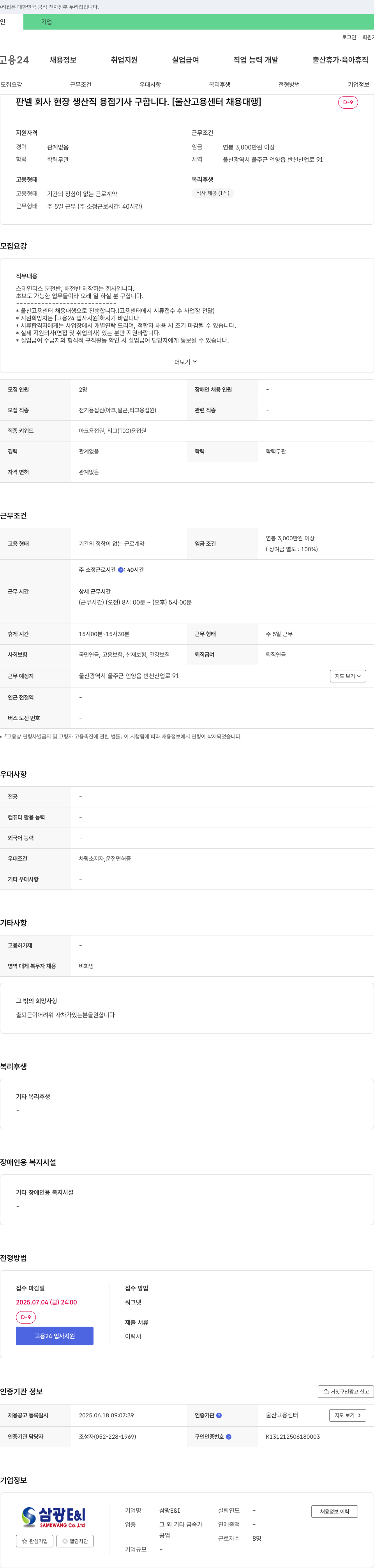Click contact 조성자(052-228-1969)
The image size is (374, 1568).
point(107,1436)
